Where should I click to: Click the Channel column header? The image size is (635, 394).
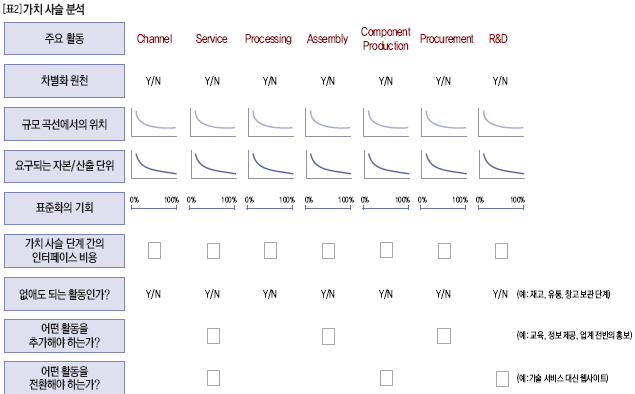coord(154,39)
